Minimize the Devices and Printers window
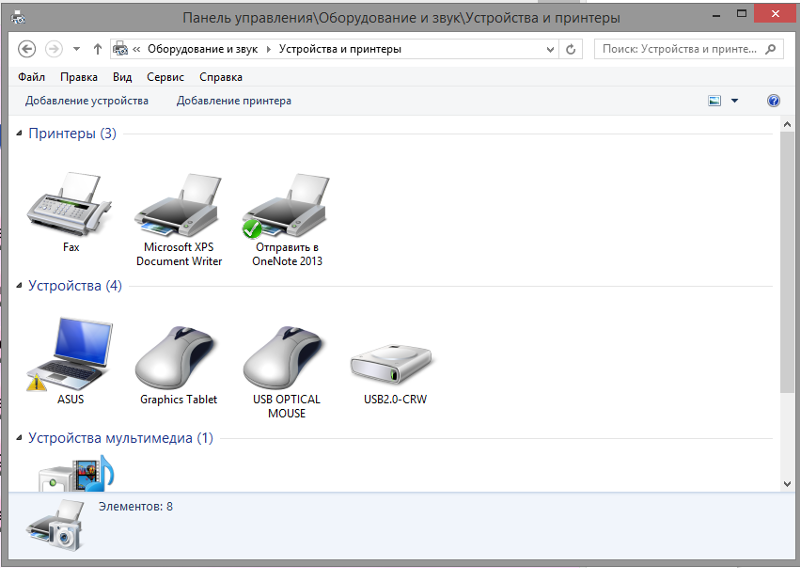 [717, 15]
